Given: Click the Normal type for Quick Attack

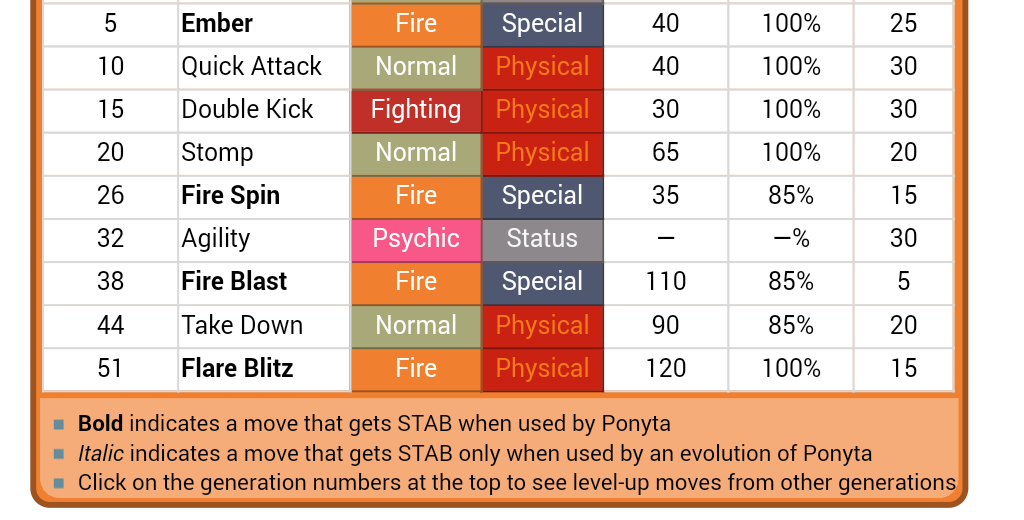Looking at the screenshot, I should click(x=416, y=67).
